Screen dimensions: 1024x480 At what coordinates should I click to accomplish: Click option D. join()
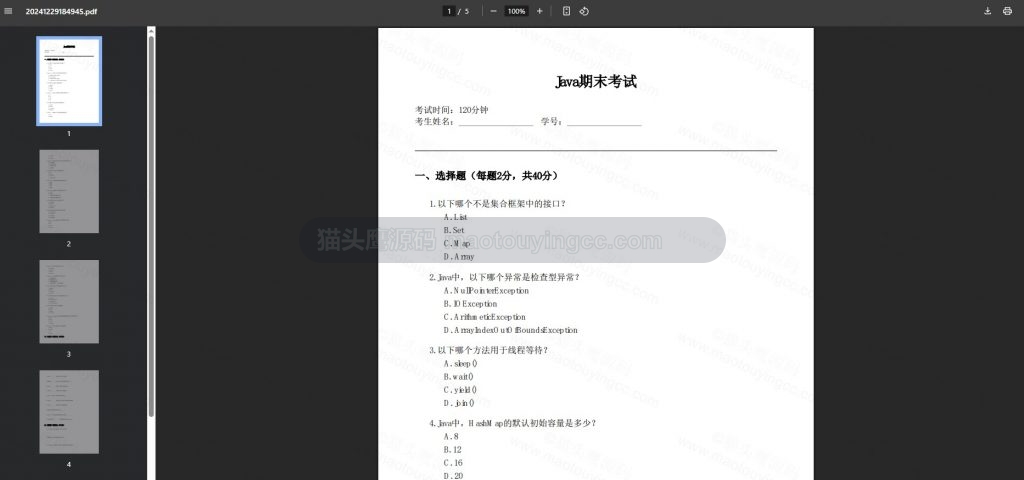(459, 403)
